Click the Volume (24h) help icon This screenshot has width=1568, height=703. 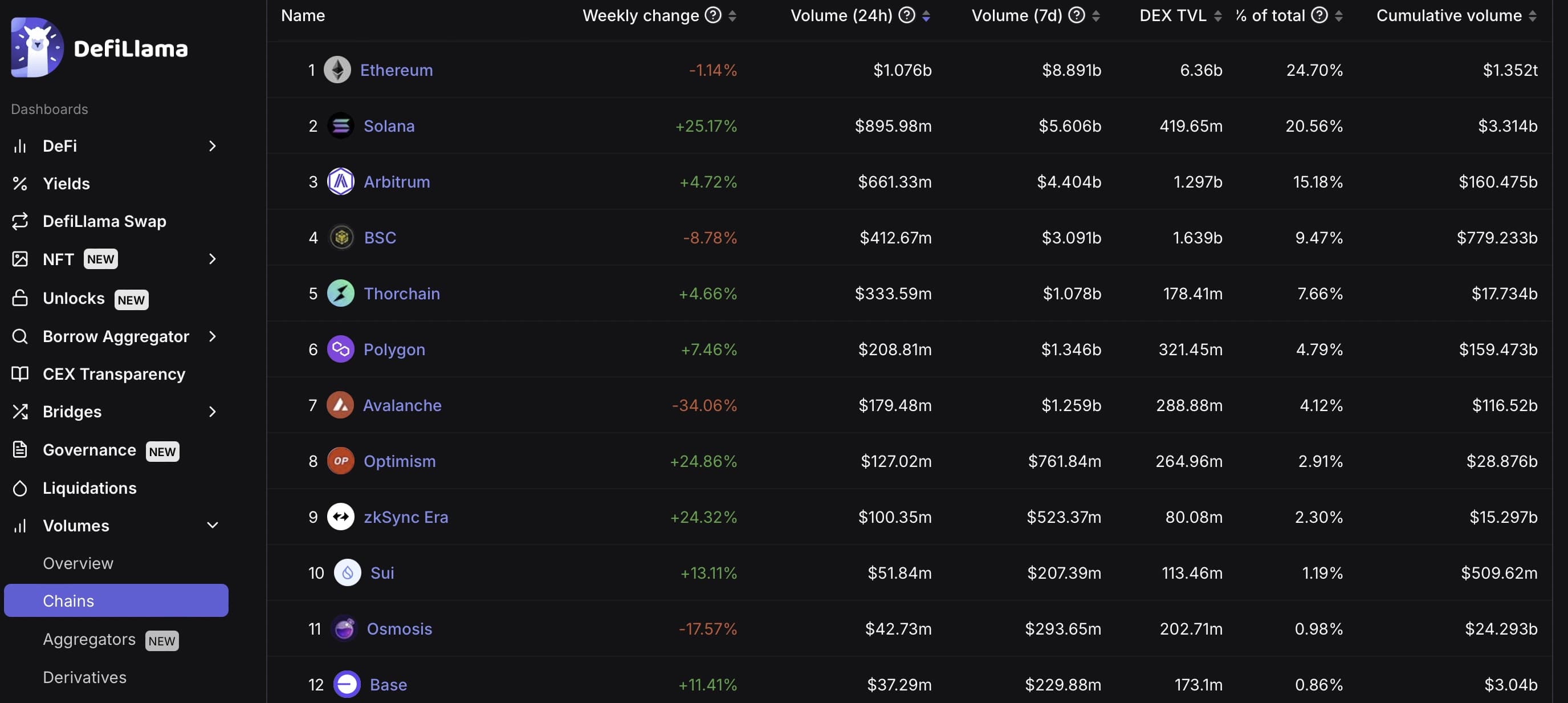coord(907,15)
